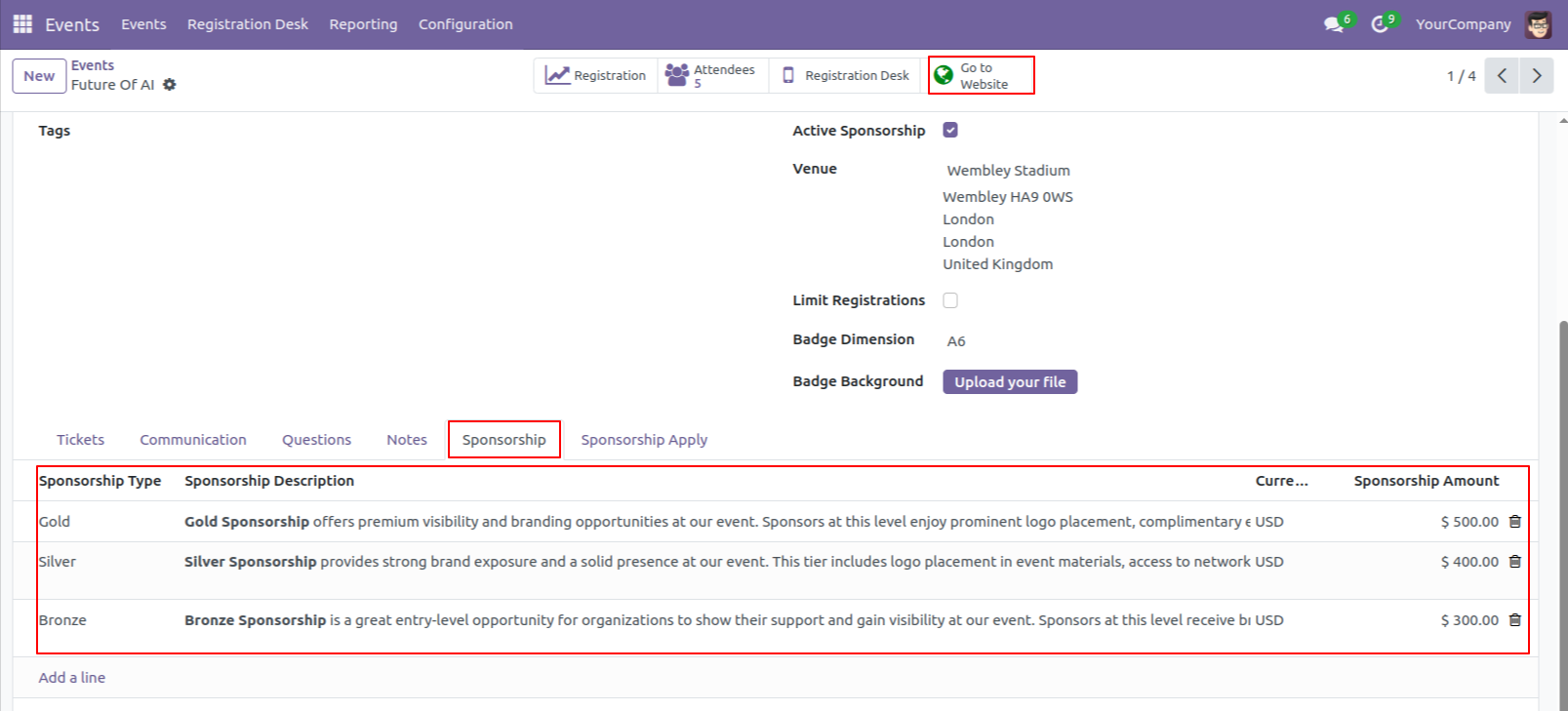Delete the Gold sponsorship row trash icon
The image size is (1568, 711).
coord(1514,521)
